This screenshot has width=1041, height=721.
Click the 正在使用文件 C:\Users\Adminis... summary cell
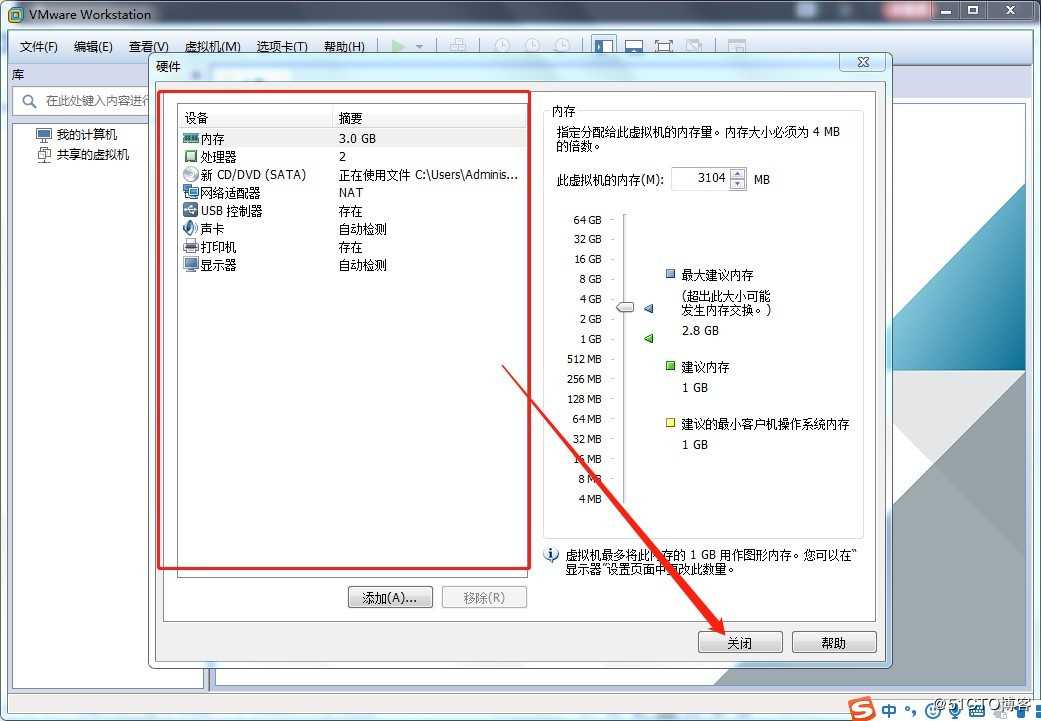pos(428,175)
